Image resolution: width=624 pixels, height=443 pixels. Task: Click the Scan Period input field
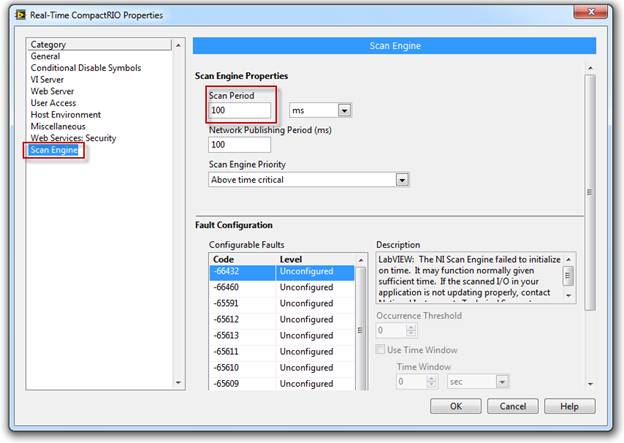[x=240, y=110]
